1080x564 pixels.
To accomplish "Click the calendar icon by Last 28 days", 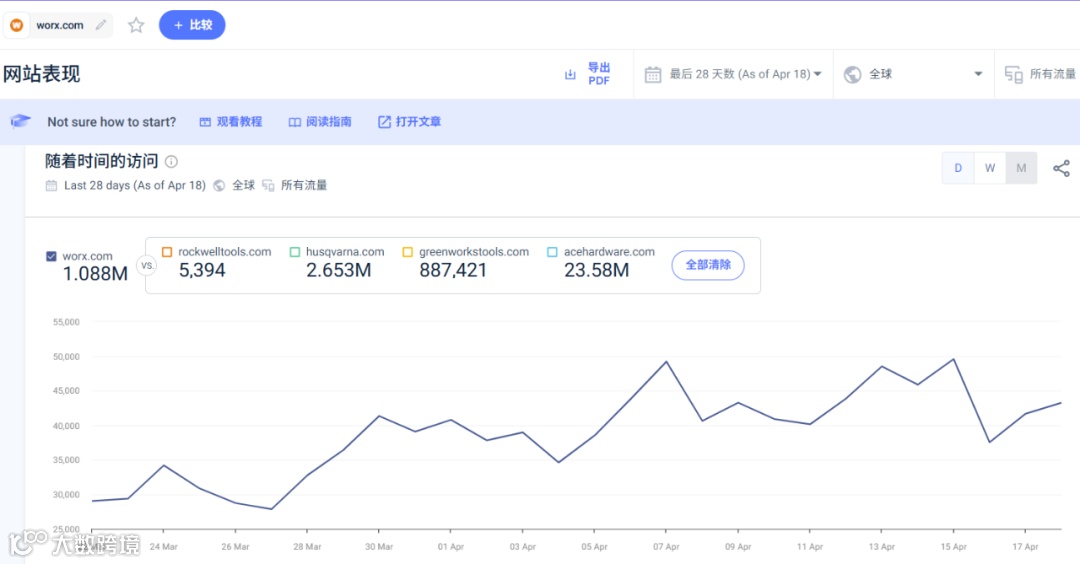I will (x=51, y=185).
